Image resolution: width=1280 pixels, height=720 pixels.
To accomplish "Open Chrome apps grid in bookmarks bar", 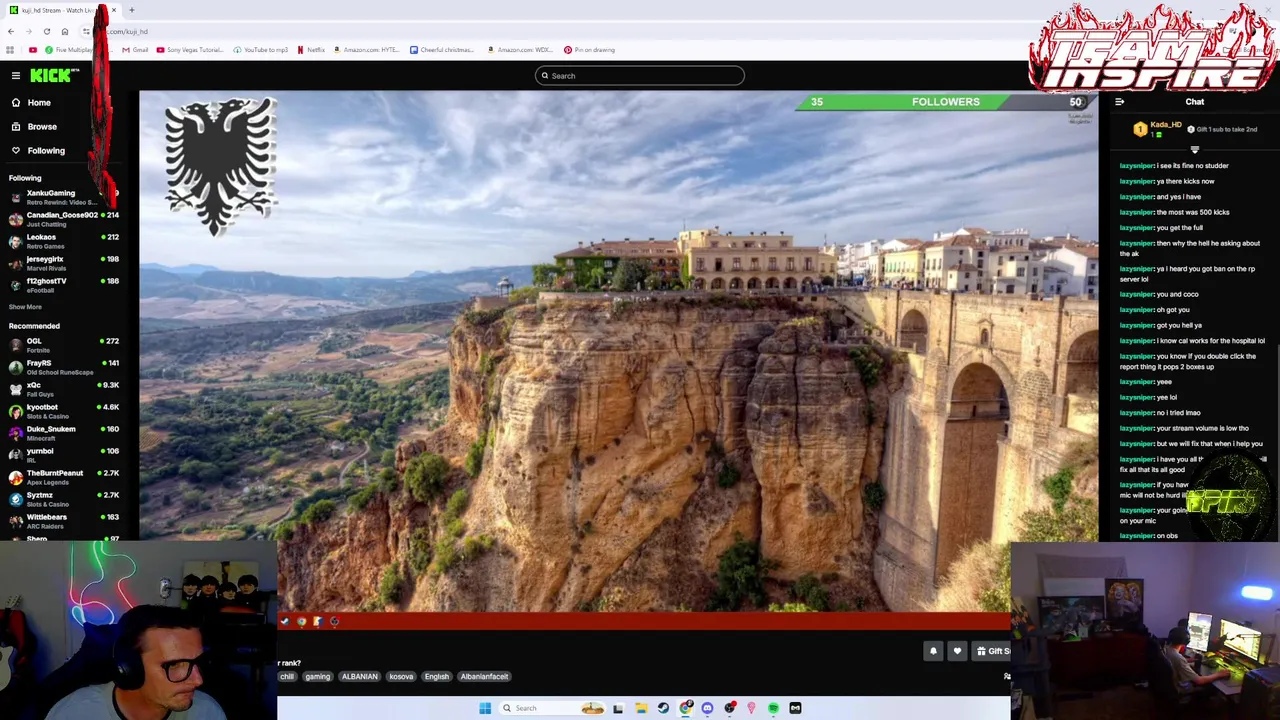I will [x=11, y=50].
